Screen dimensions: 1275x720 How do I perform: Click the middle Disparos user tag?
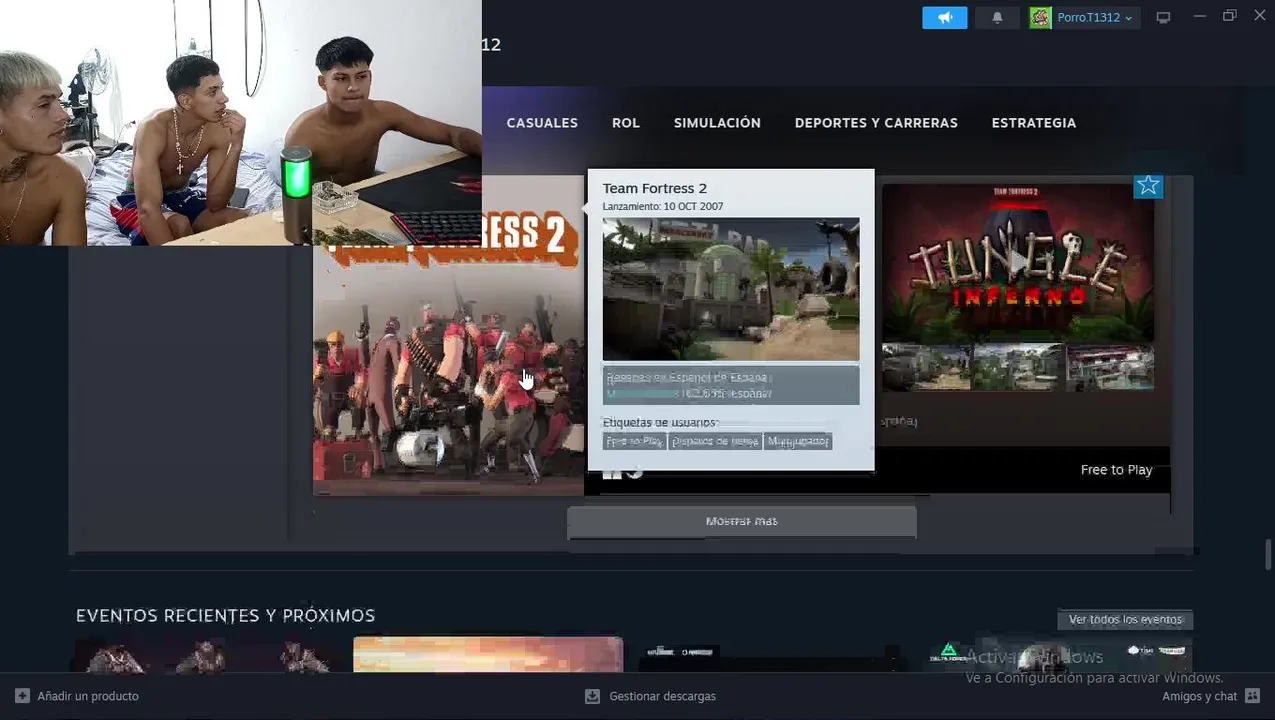pos(715,441)
